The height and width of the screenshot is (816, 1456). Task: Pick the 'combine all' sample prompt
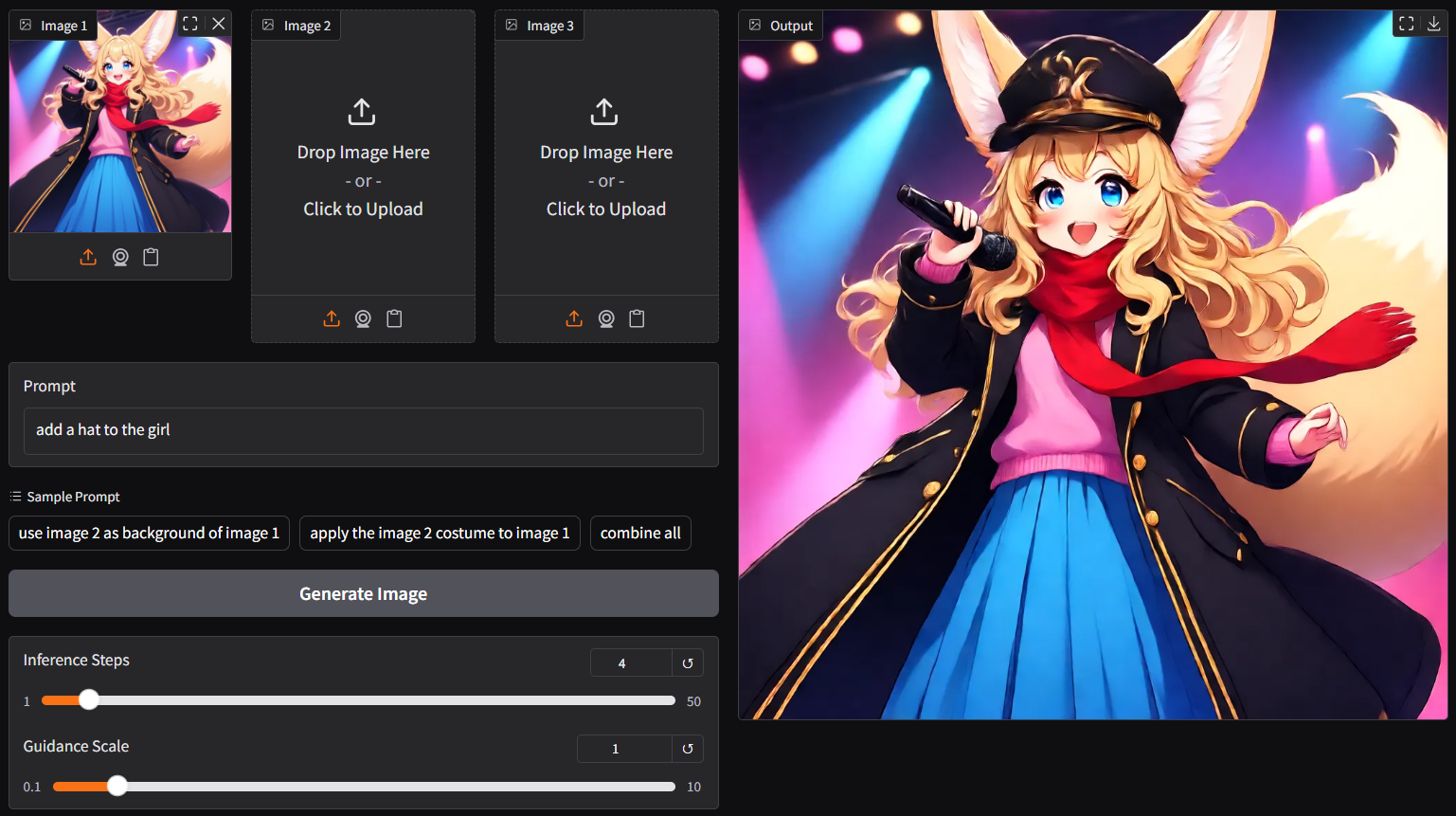(x=640, y=533)
